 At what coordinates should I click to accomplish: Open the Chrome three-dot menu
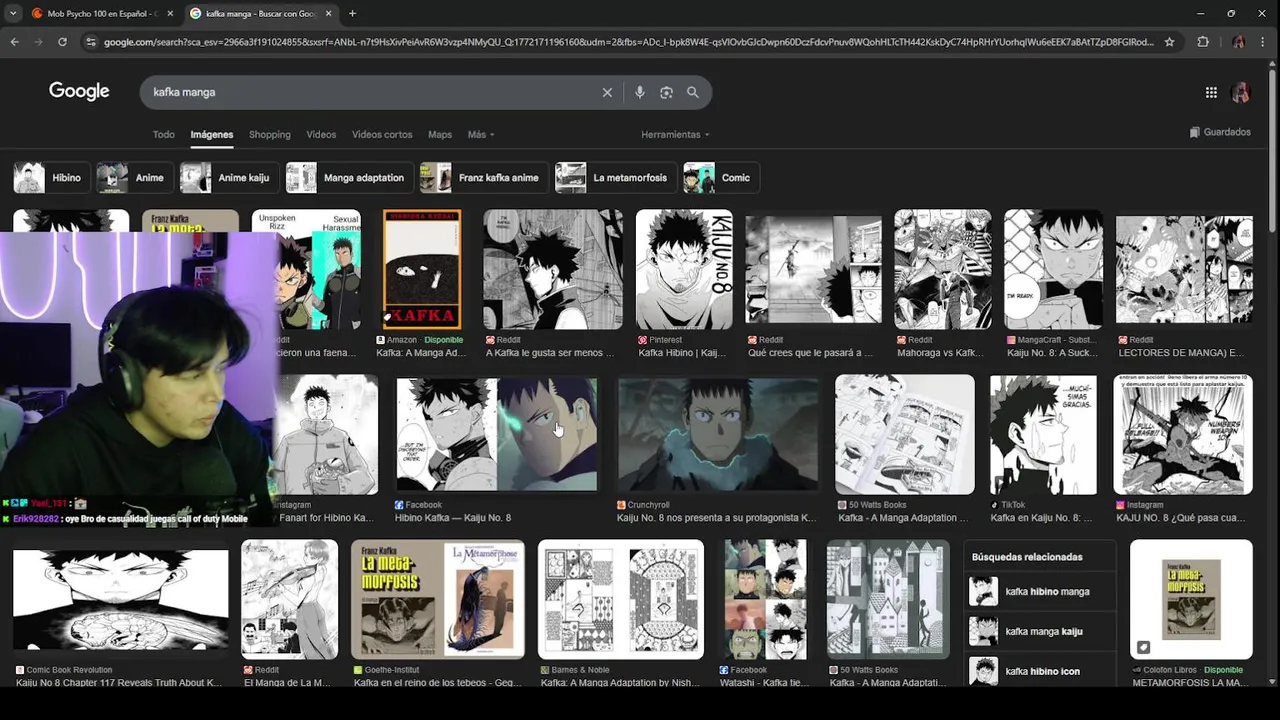click(1264, 42)
